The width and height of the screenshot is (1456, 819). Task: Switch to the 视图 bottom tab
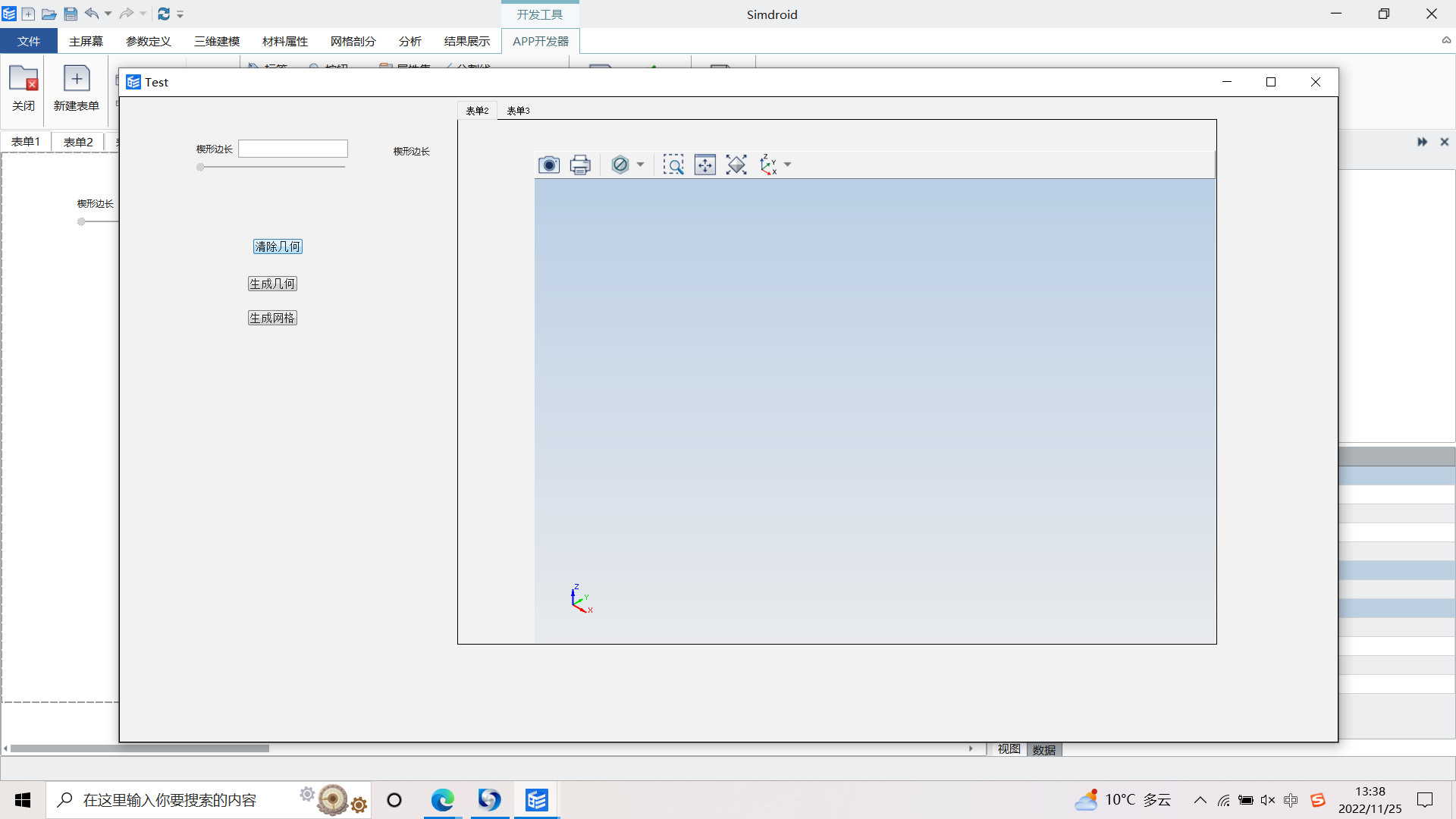click(x=1009, y=749)
